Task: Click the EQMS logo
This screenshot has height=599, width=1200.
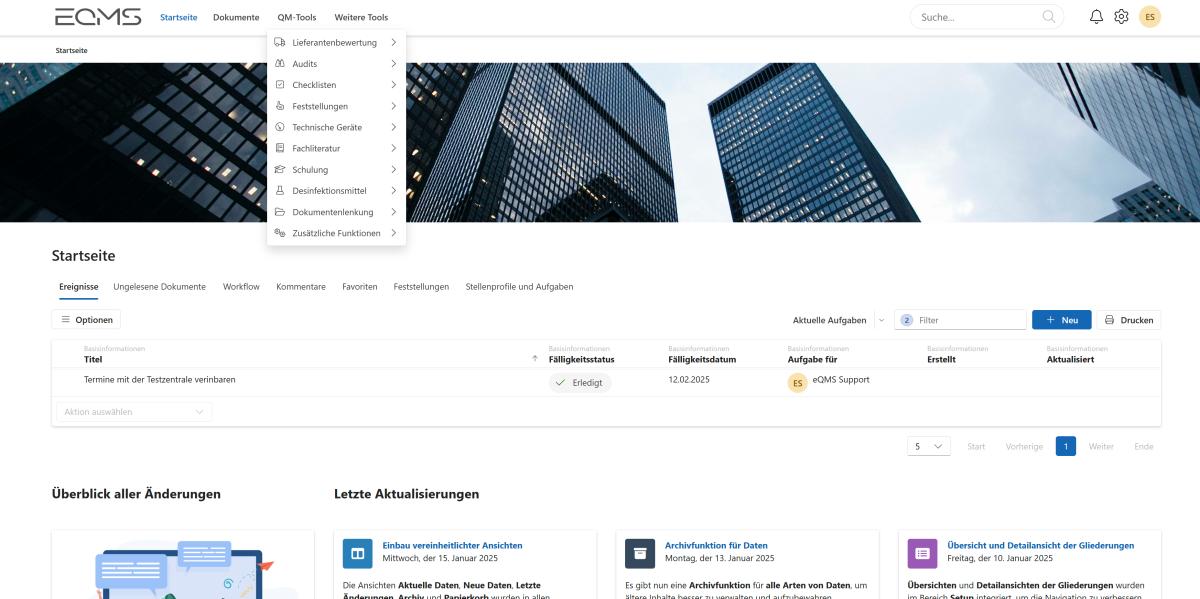Action: click(98, 17)
